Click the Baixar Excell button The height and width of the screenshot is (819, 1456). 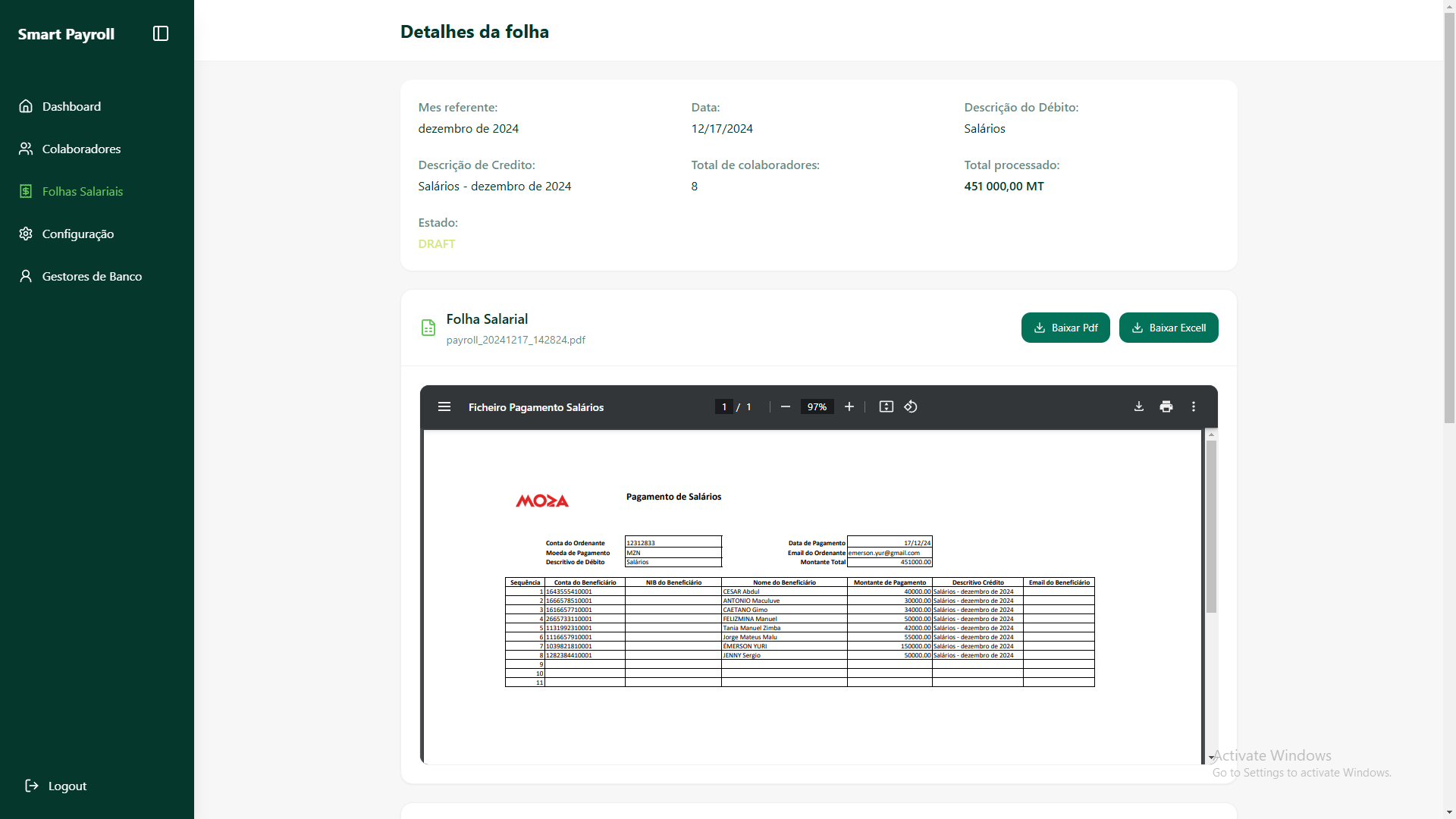[1169, 328]
